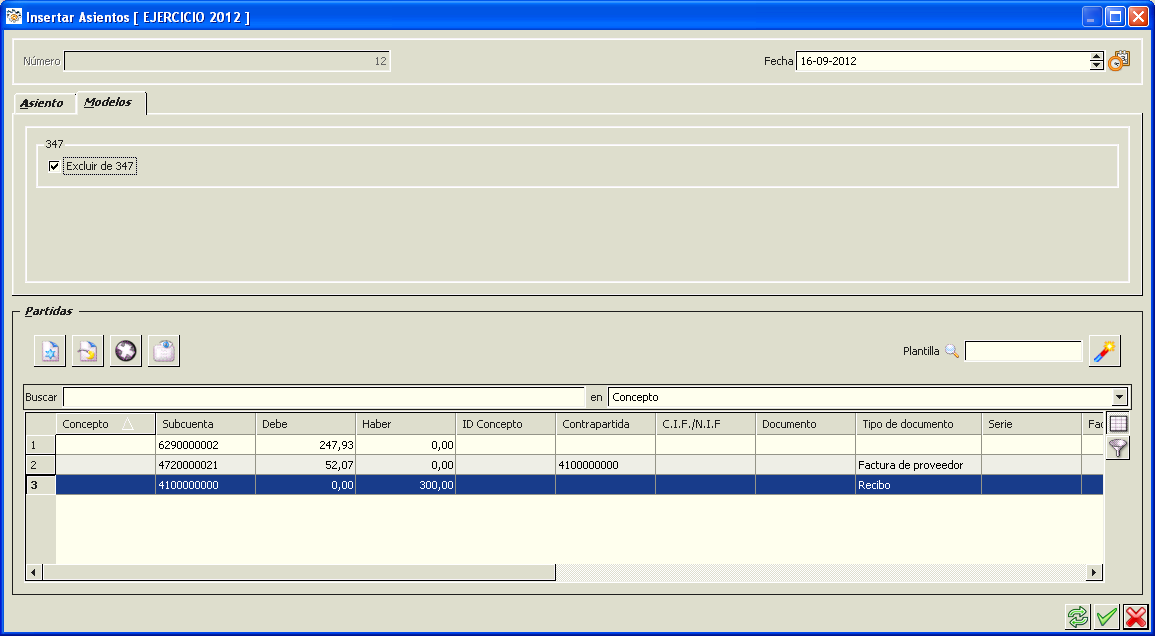Click the Debe value 52,07

(x=306, y=465)
